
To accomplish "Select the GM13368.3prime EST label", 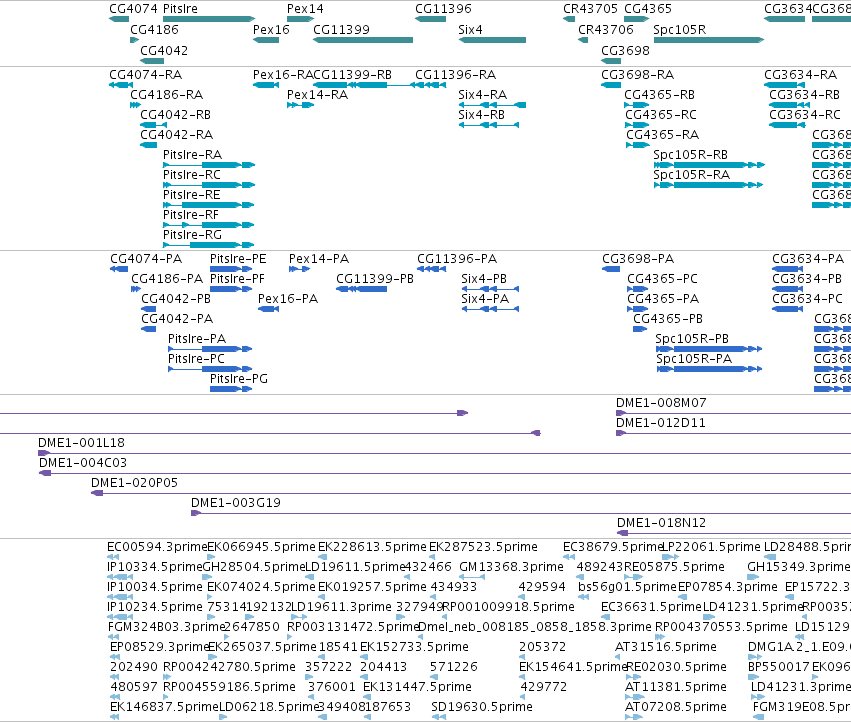I will [511, 567].
